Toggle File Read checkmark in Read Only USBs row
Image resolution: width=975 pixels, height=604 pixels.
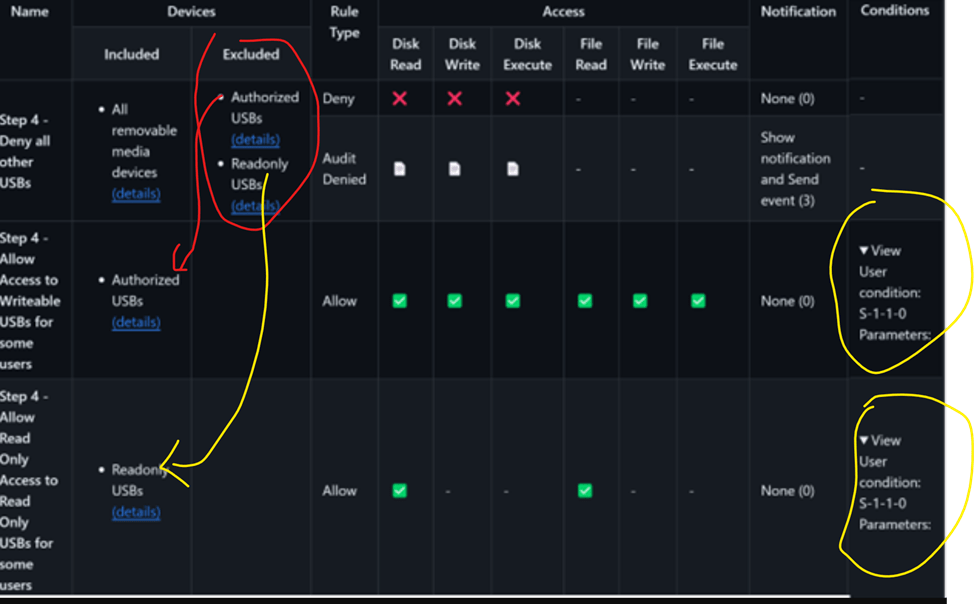pyautogui.click(x=585, y=490)
